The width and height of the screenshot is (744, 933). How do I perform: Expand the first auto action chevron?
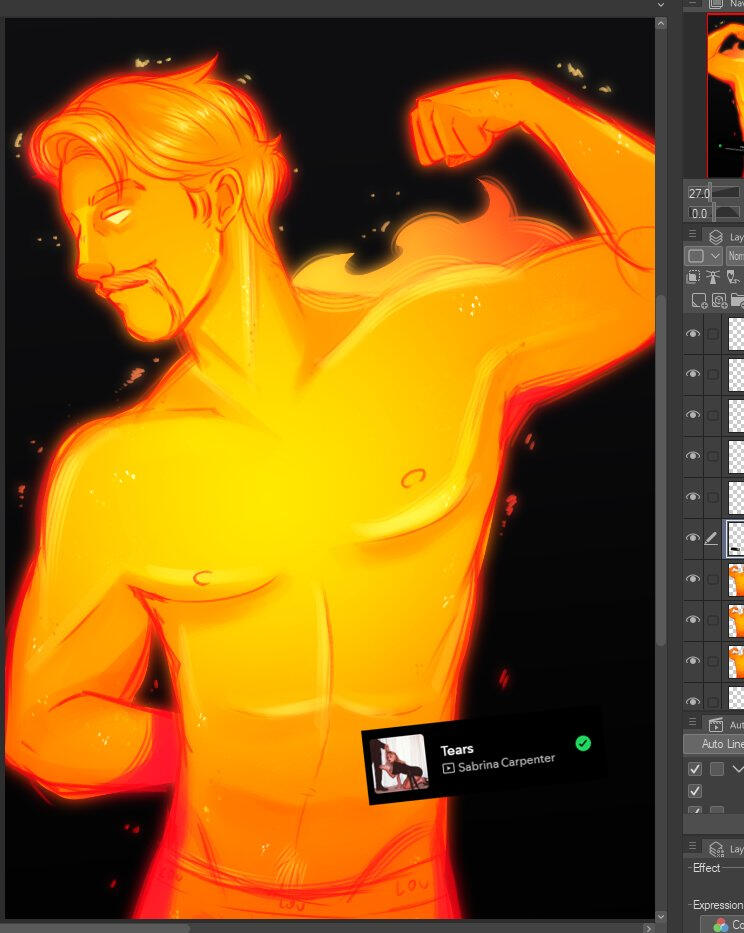pyautogui.click(x=738, y=769)
